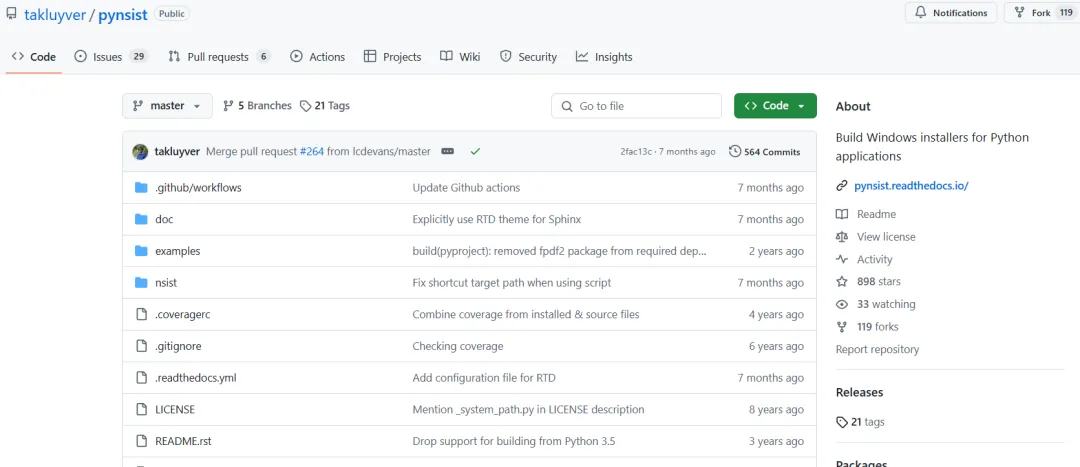Expand the green Code dropdown button
Screen dimensions: 1080x467
click(x=775, y=106)
